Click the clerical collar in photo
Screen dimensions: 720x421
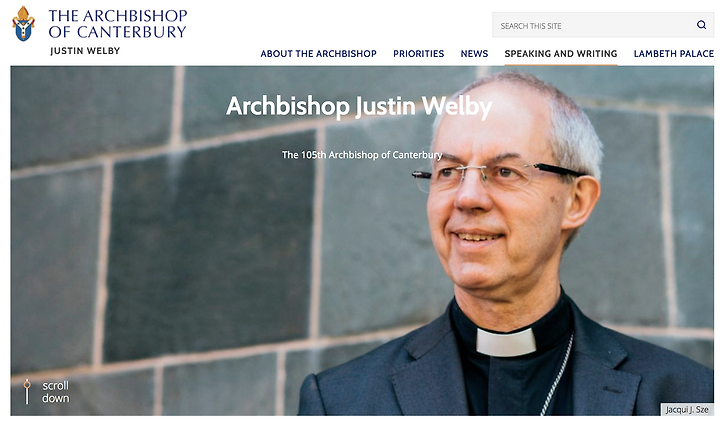pyautogui.click(x=506, y=342)
